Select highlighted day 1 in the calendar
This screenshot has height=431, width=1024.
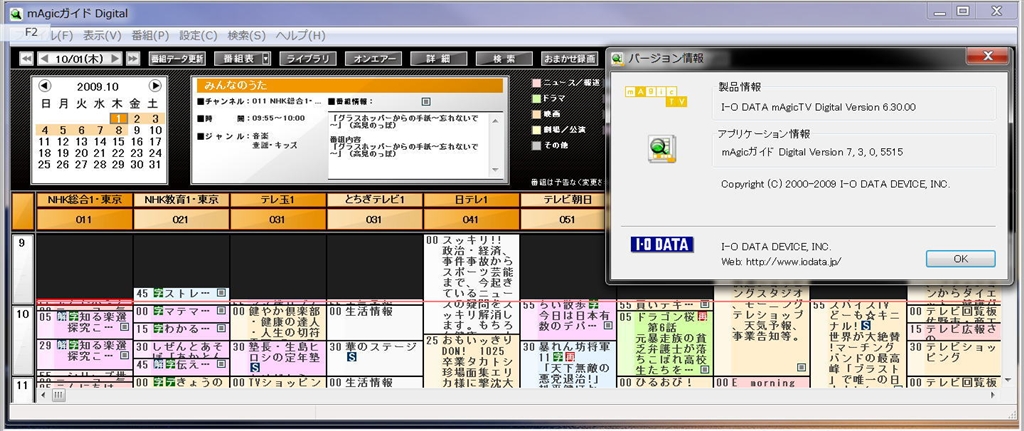[x=118, y=118]
